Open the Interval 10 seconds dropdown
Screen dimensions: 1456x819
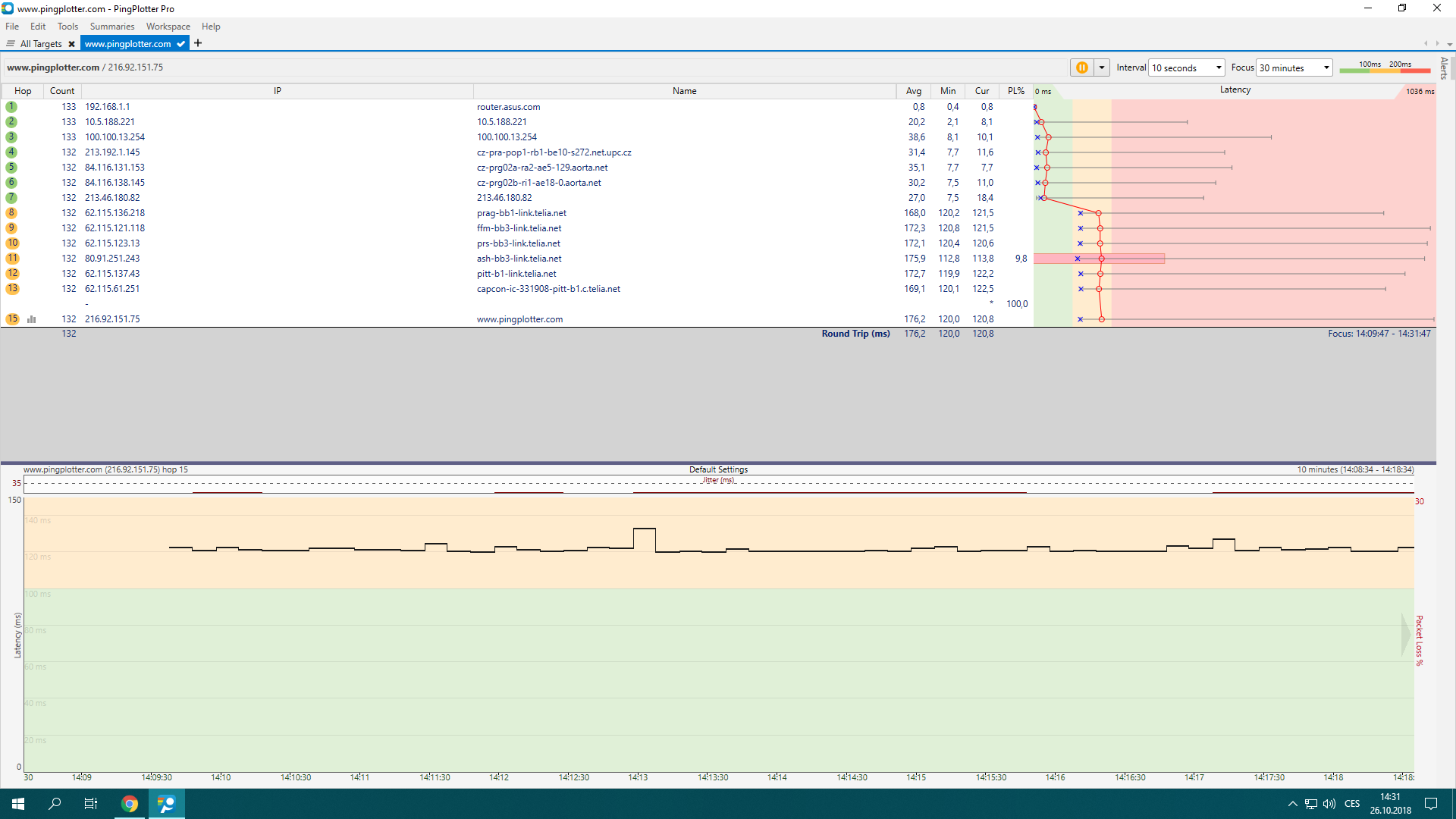pyautogui.click(x=1186, y=67)
